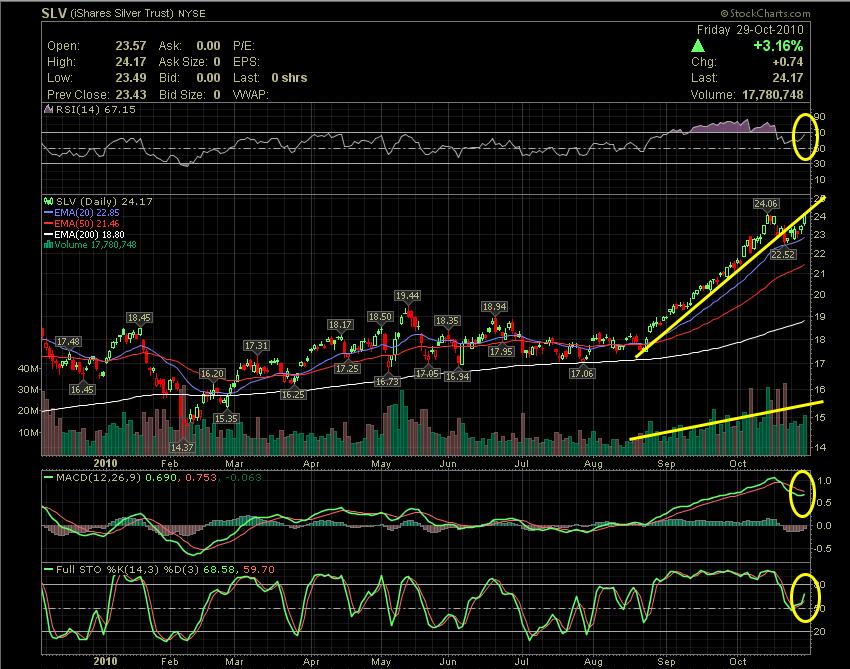Screen dimensions: 850x669
Task: Click the High value 24.17 in header
Action: pos(131,62)
